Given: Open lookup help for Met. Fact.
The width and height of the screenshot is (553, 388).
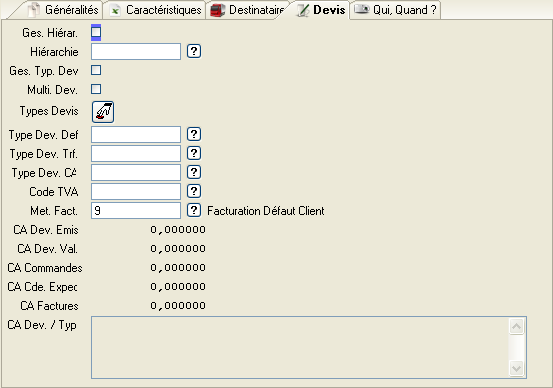Looking at the screenshot, I should tap(194, 210).
